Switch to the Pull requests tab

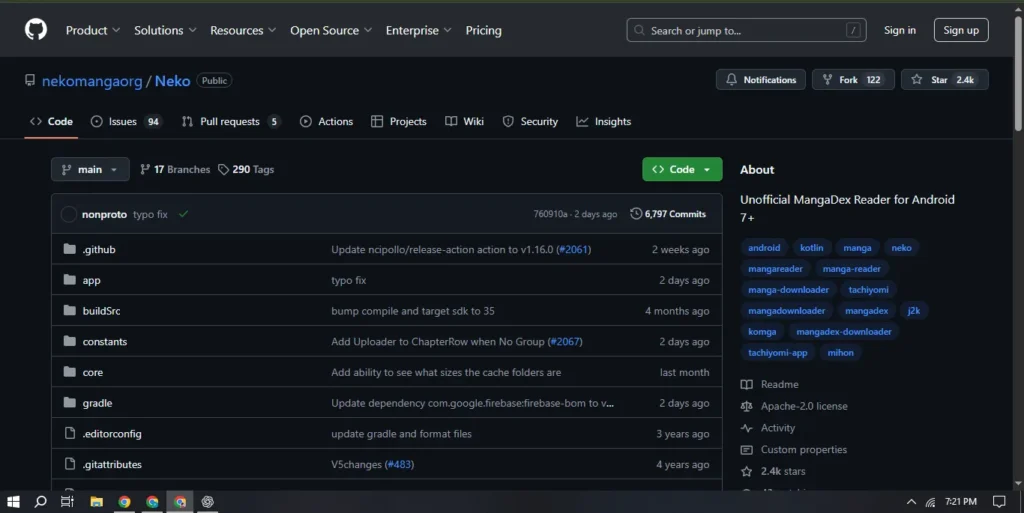click(x=229, y=122)
